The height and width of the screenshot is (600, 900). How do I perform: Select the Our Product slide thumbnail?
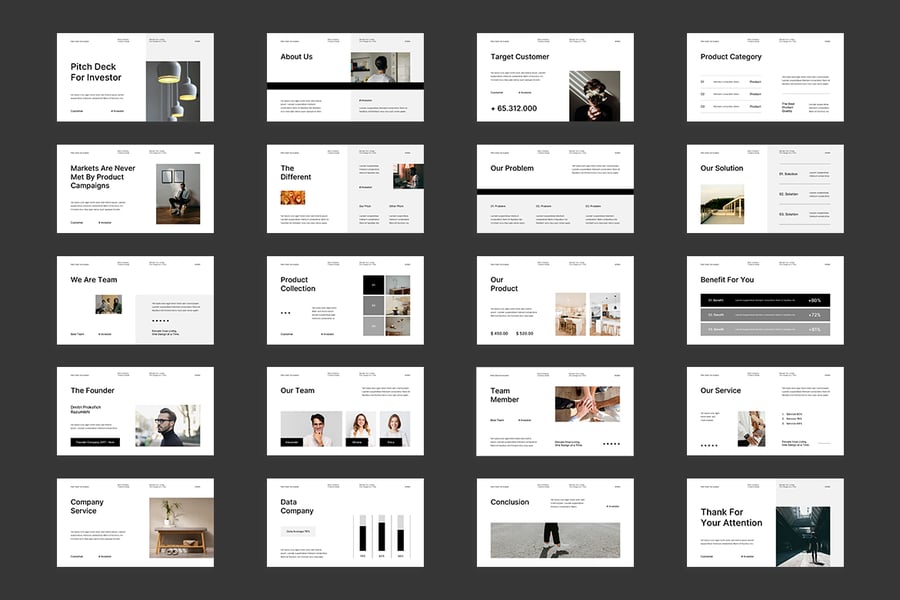click(554, 300)
